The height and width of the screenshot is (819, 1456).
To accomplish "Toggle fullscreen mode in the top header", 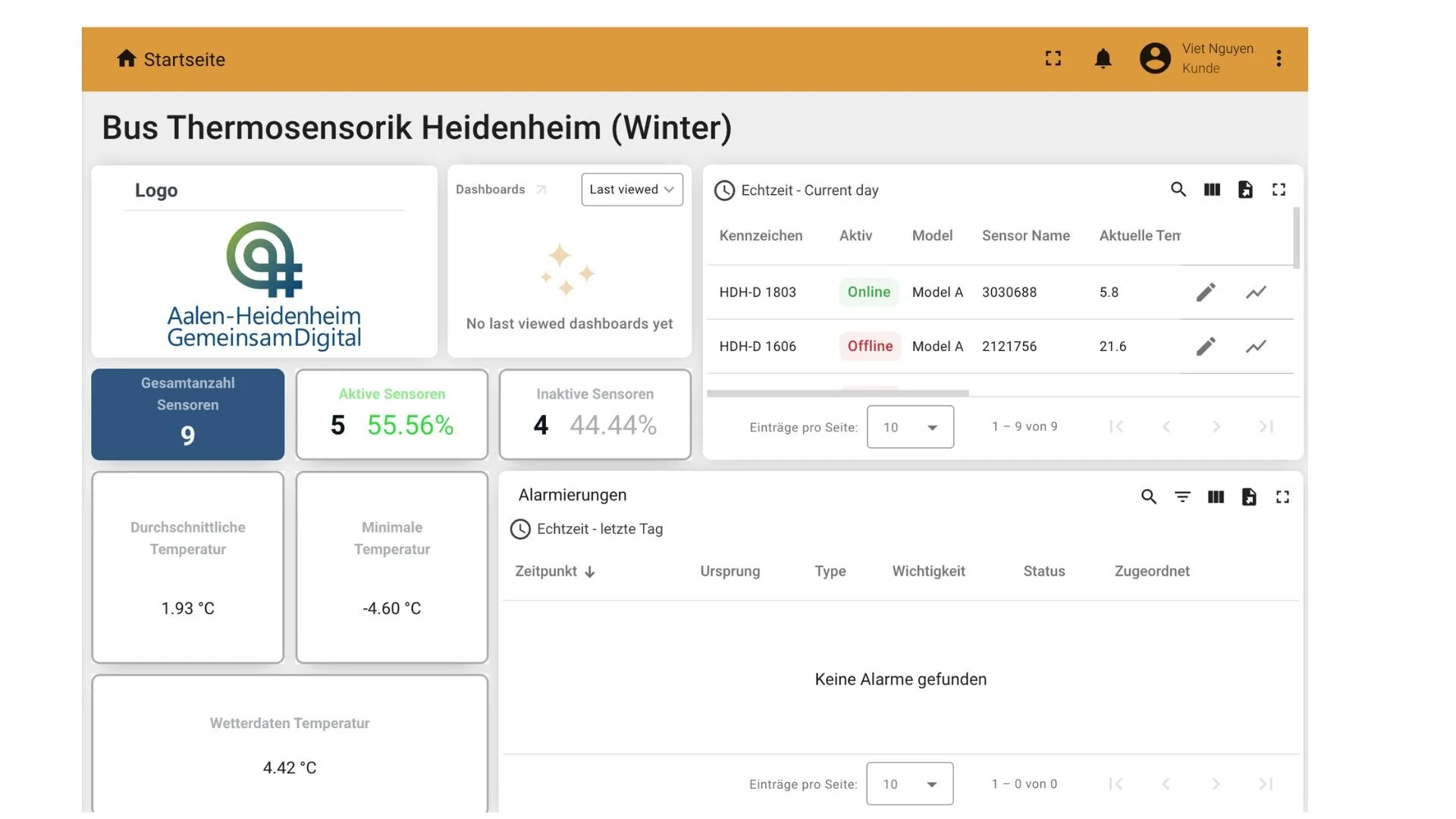I will (x=1053, y=58).
